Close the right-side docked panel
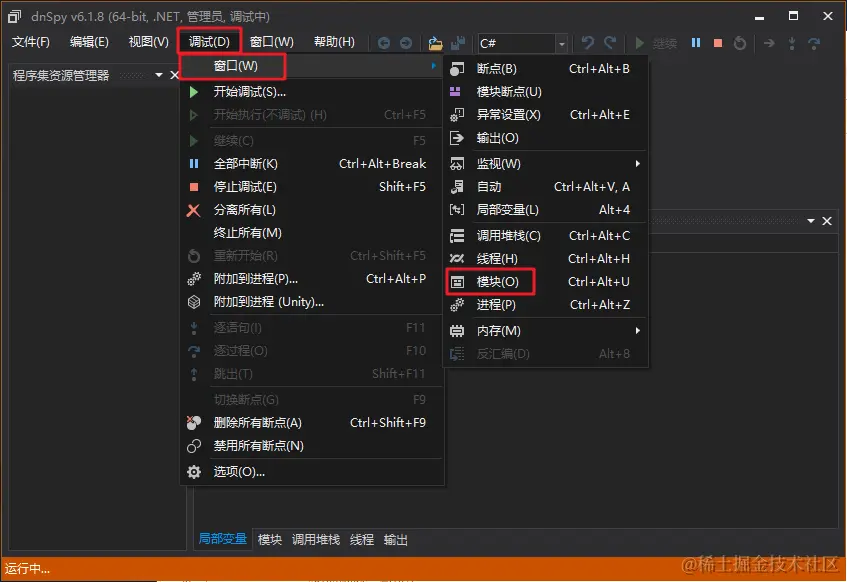847x582 pixels. (827, 220)
